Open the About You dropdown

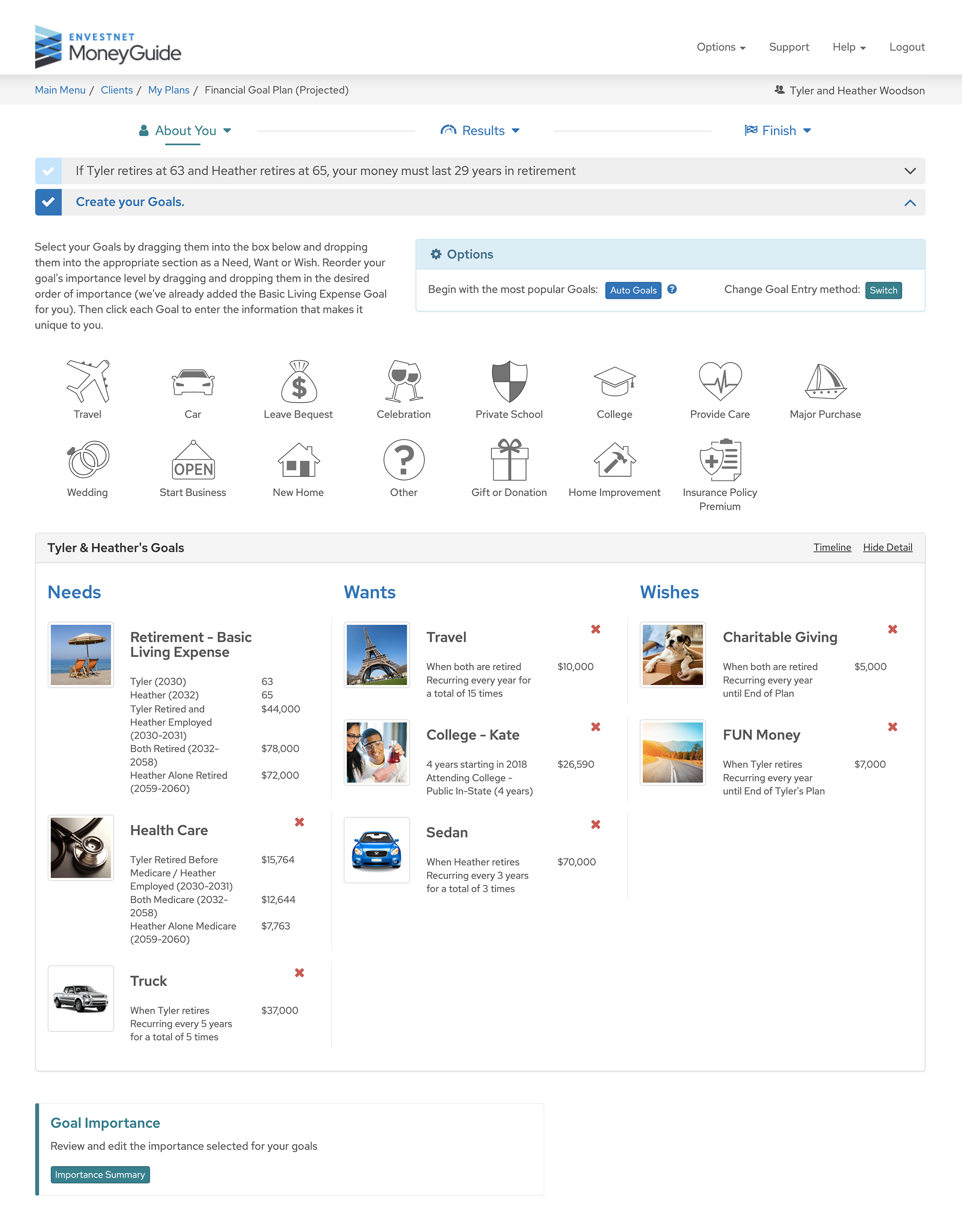coord(185,131)
